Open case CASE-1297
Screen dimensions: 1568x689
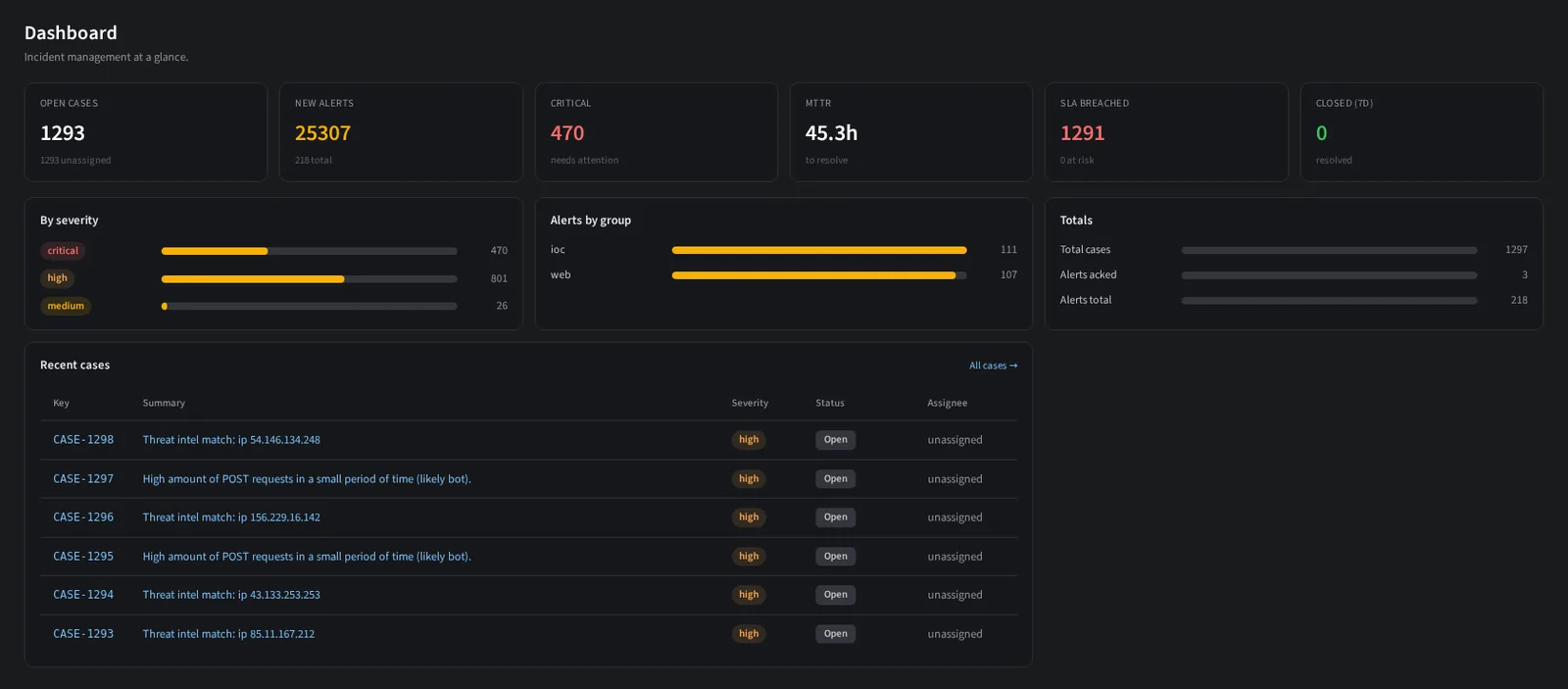click(83, 479)
